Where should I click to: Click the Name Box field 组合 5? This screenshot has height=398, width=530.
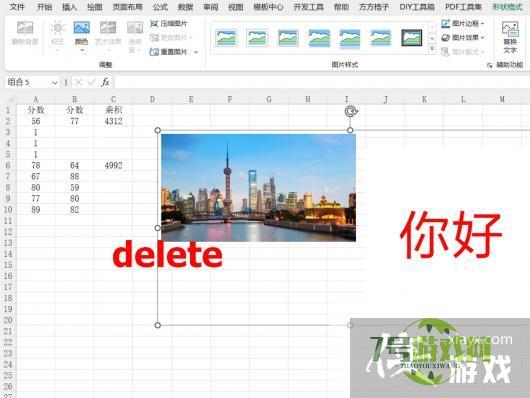tap(28, 82)
